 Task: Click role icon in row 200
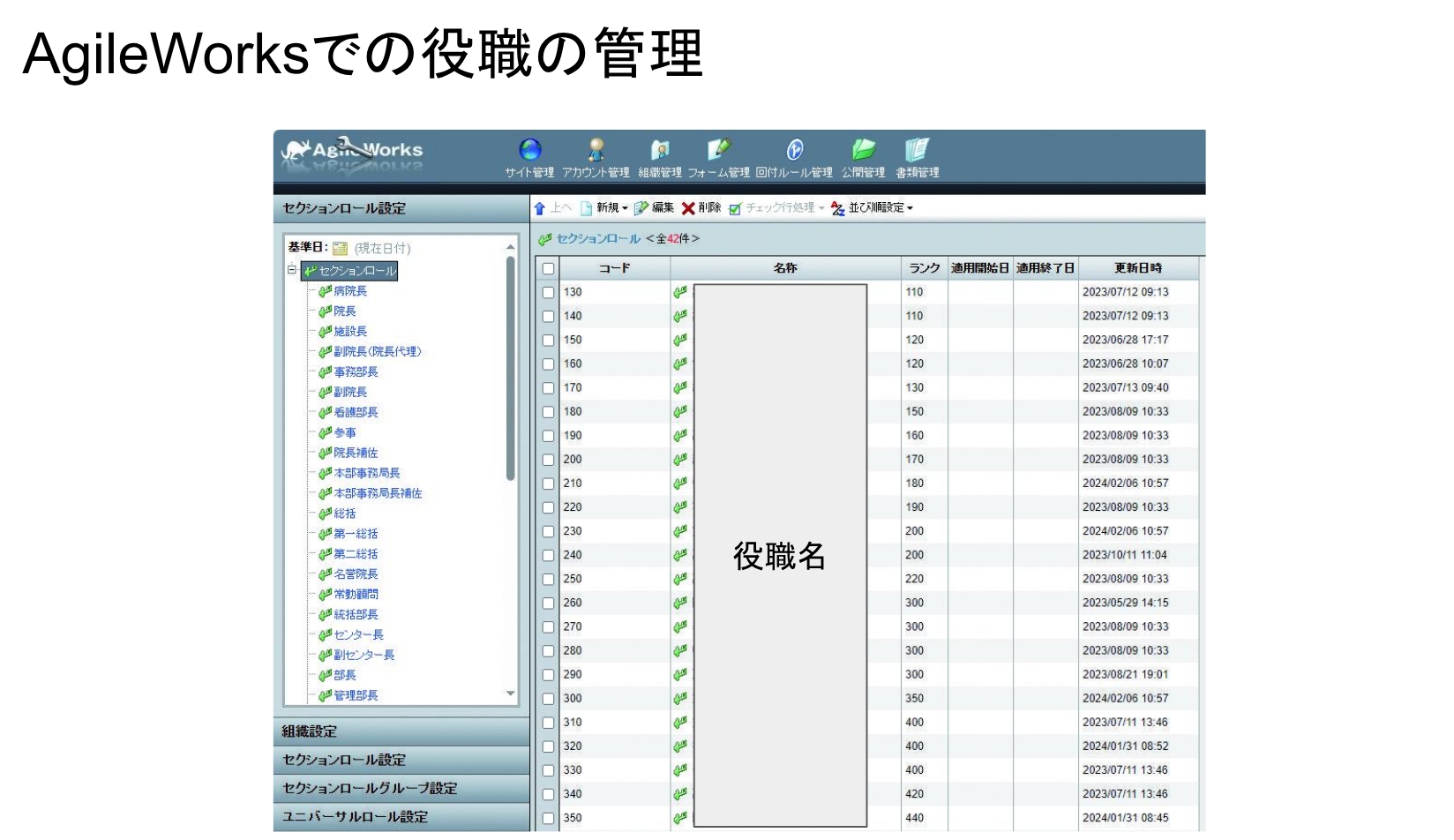pyautogui.click(x=680, y=460)
